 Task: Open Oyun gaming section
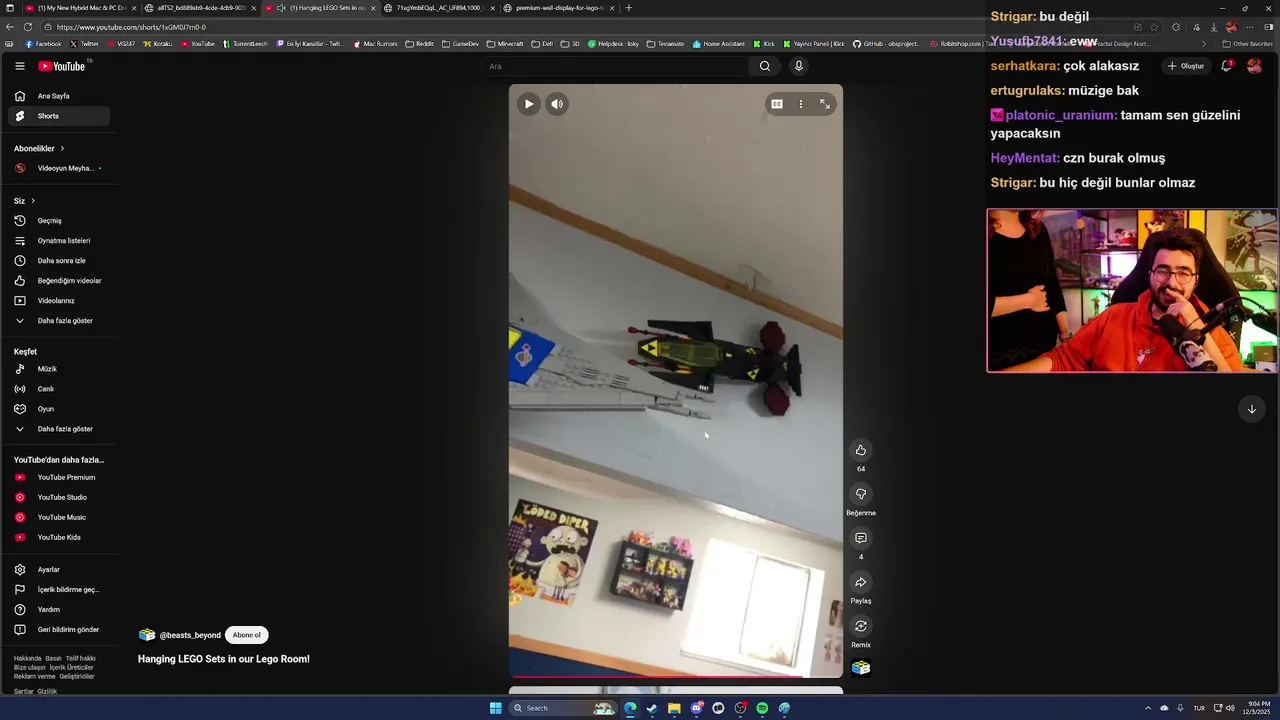tap(59, 409)
